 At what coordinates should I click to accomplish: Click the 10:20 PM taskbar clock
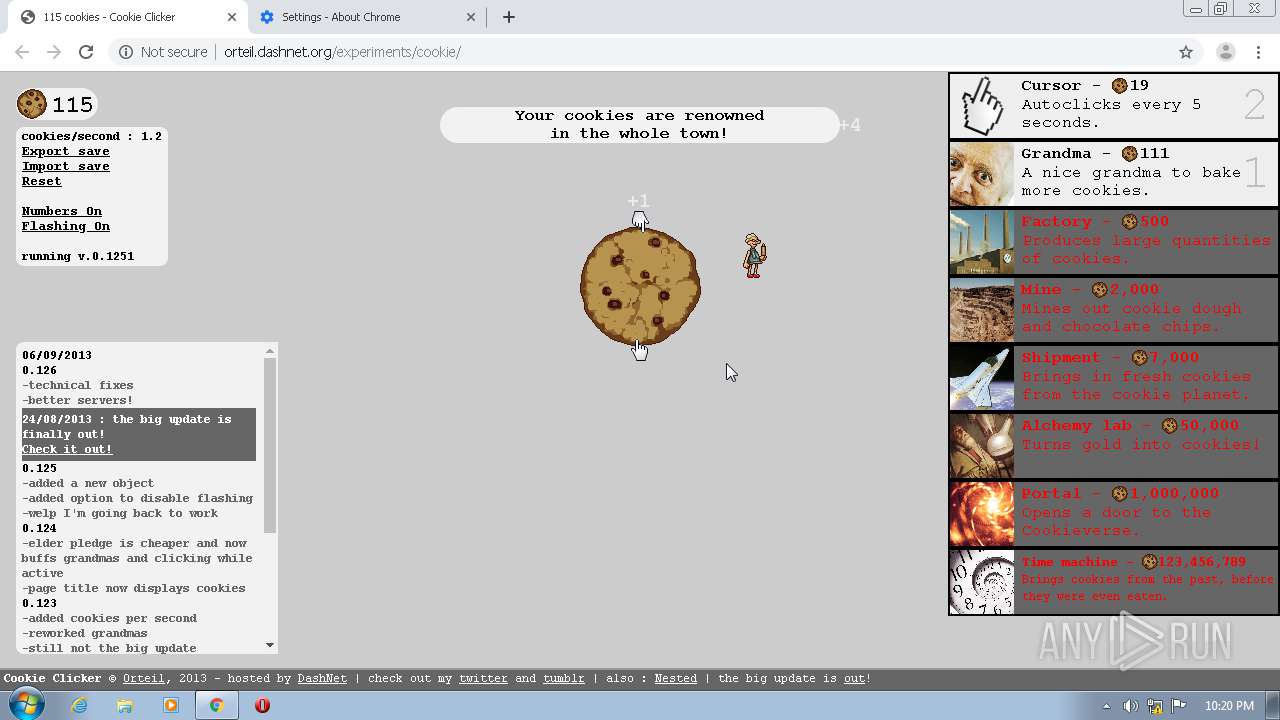(x=1229, y=706)
